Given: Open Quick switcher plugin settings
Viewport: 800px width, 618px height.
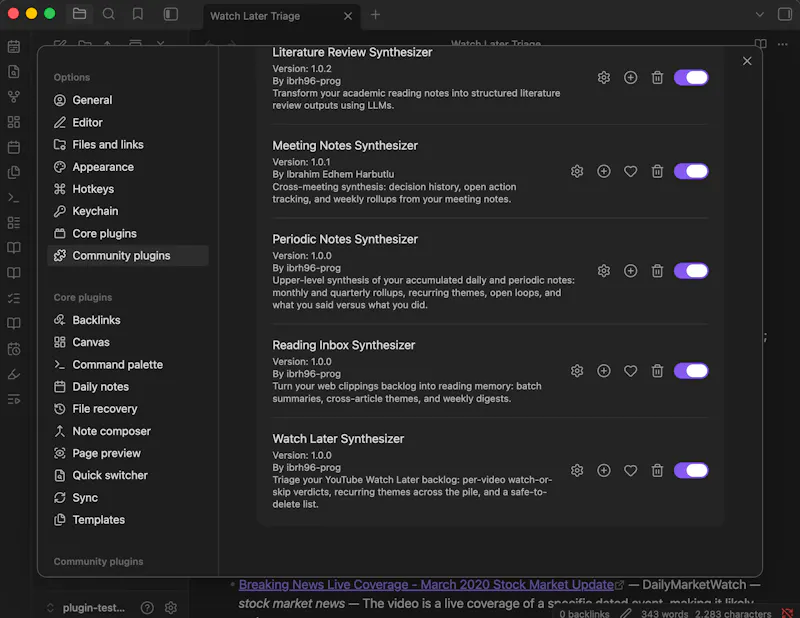Looking at the screenshot, I should (x=128, y=476).
